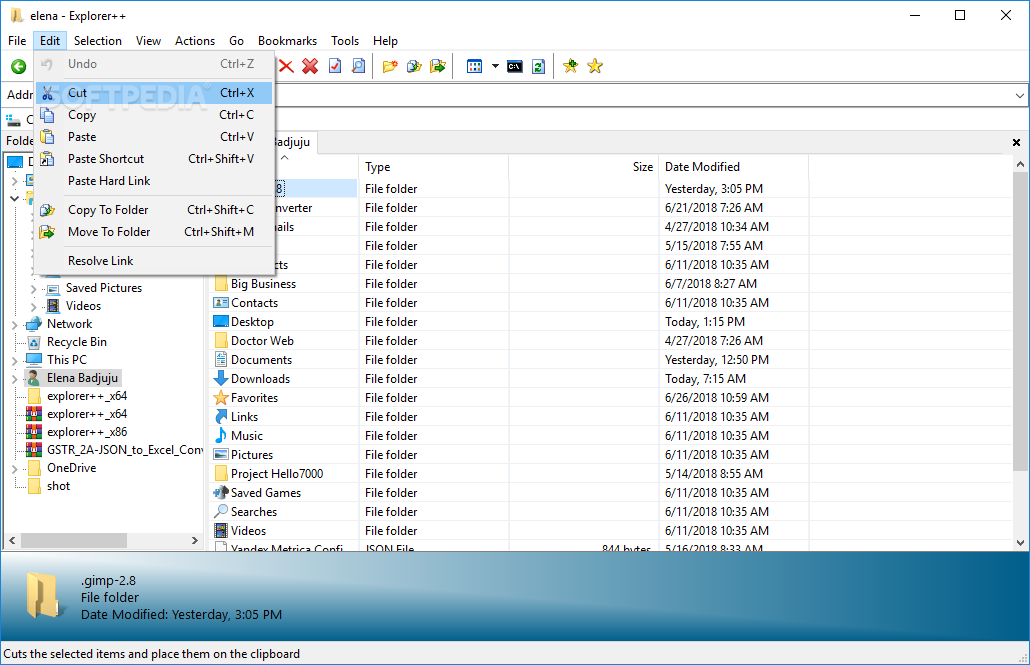Sort by the Size column header
1030x665 pixels.
pyautogui.click(x=583, y=167)
